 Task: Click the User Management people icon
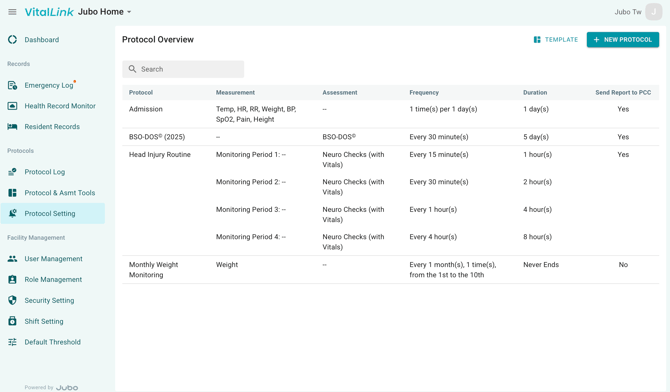coord(12,259)
